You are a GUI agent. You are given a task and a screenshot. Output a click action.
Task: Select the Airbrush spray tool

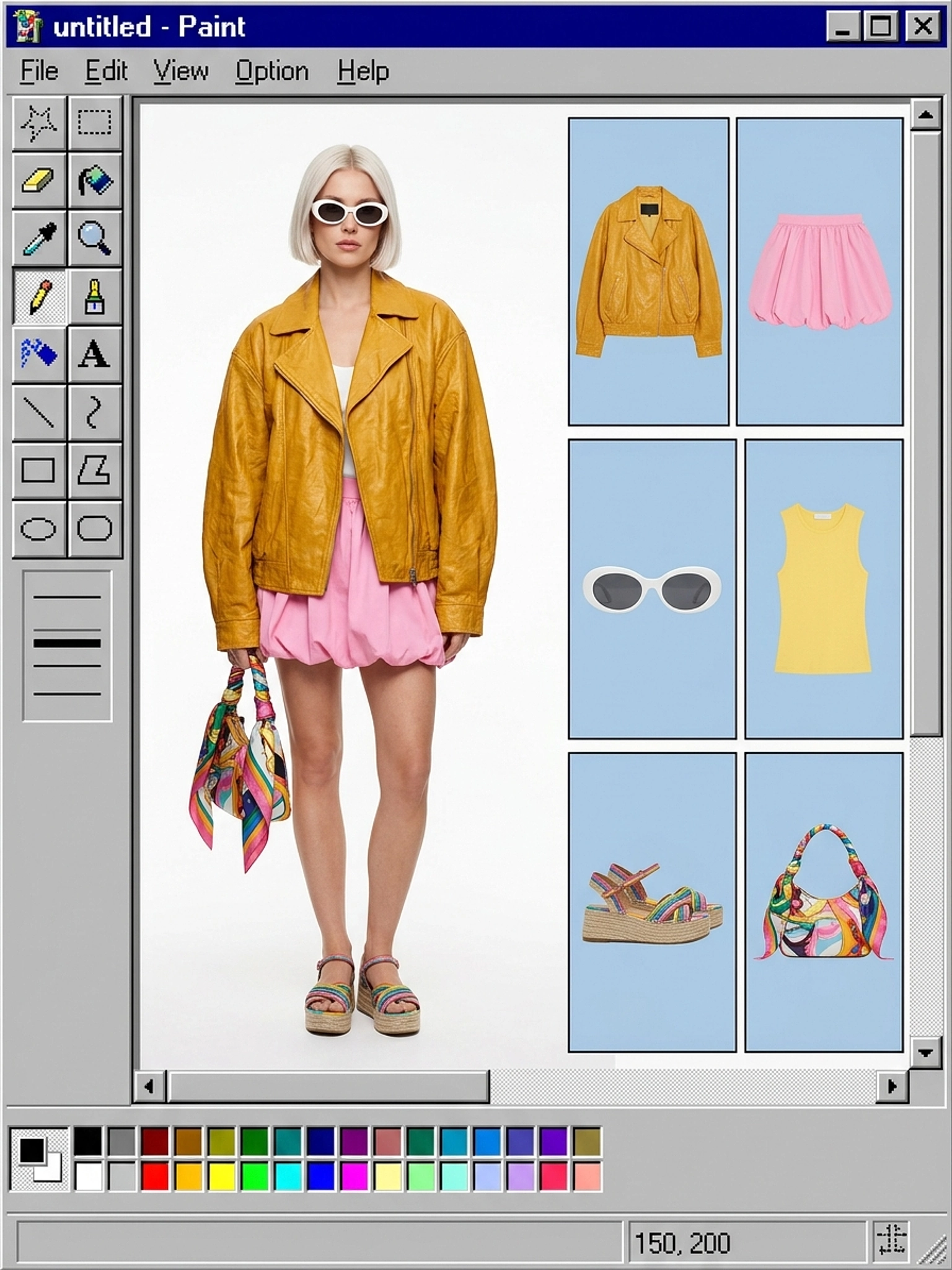[x=39, y=354]
